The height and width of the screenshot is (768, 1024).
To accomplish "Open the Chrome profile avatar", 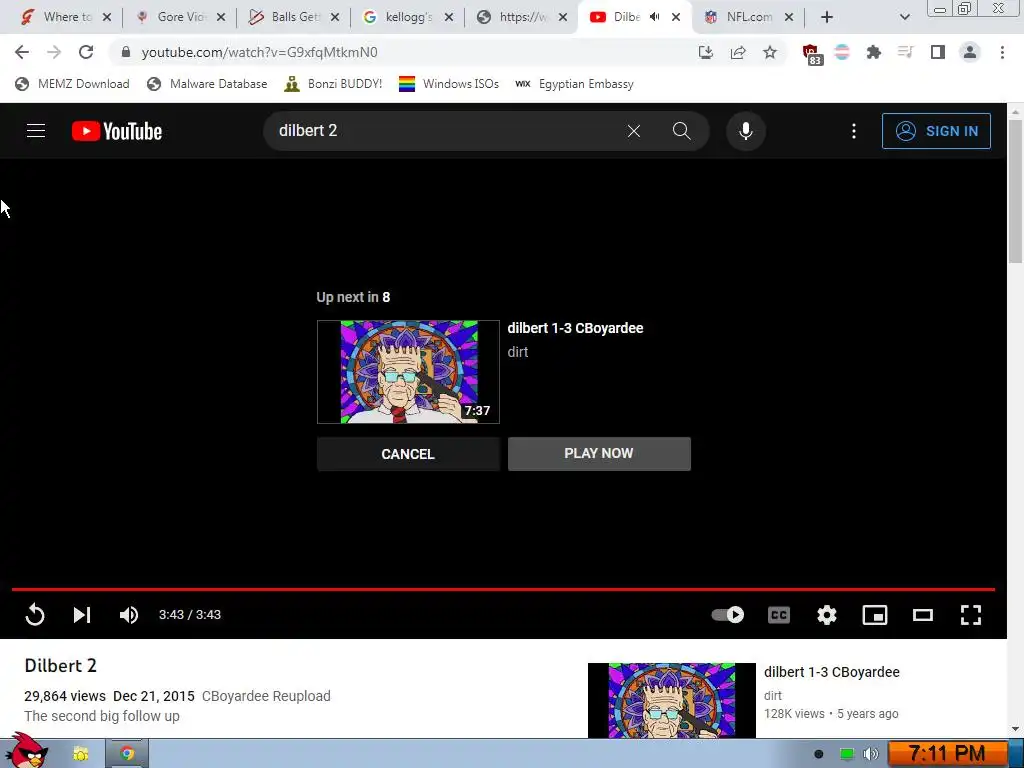I will coord(970,52).
